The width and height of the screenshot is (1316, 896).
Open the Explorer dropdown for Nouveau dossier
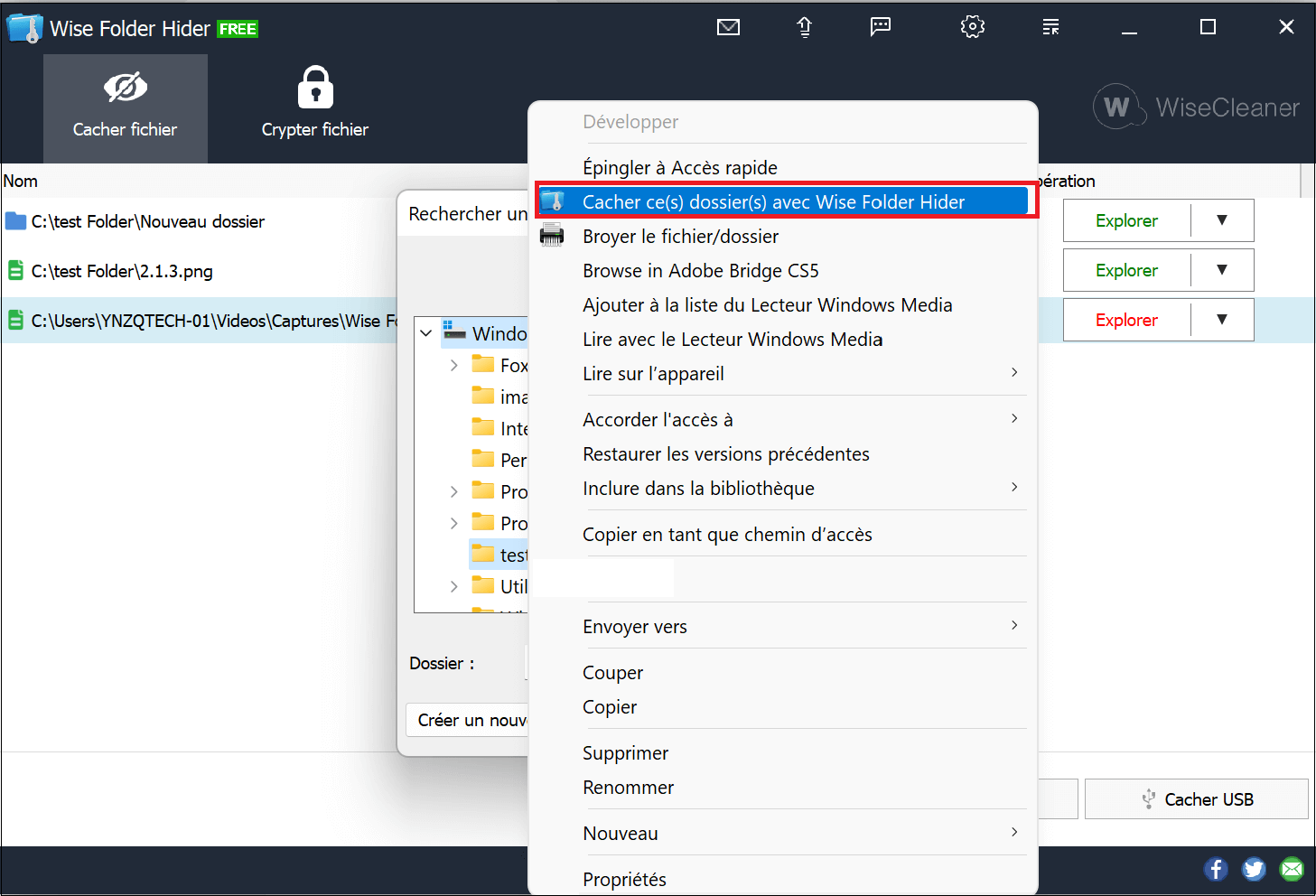(1223, 220)
